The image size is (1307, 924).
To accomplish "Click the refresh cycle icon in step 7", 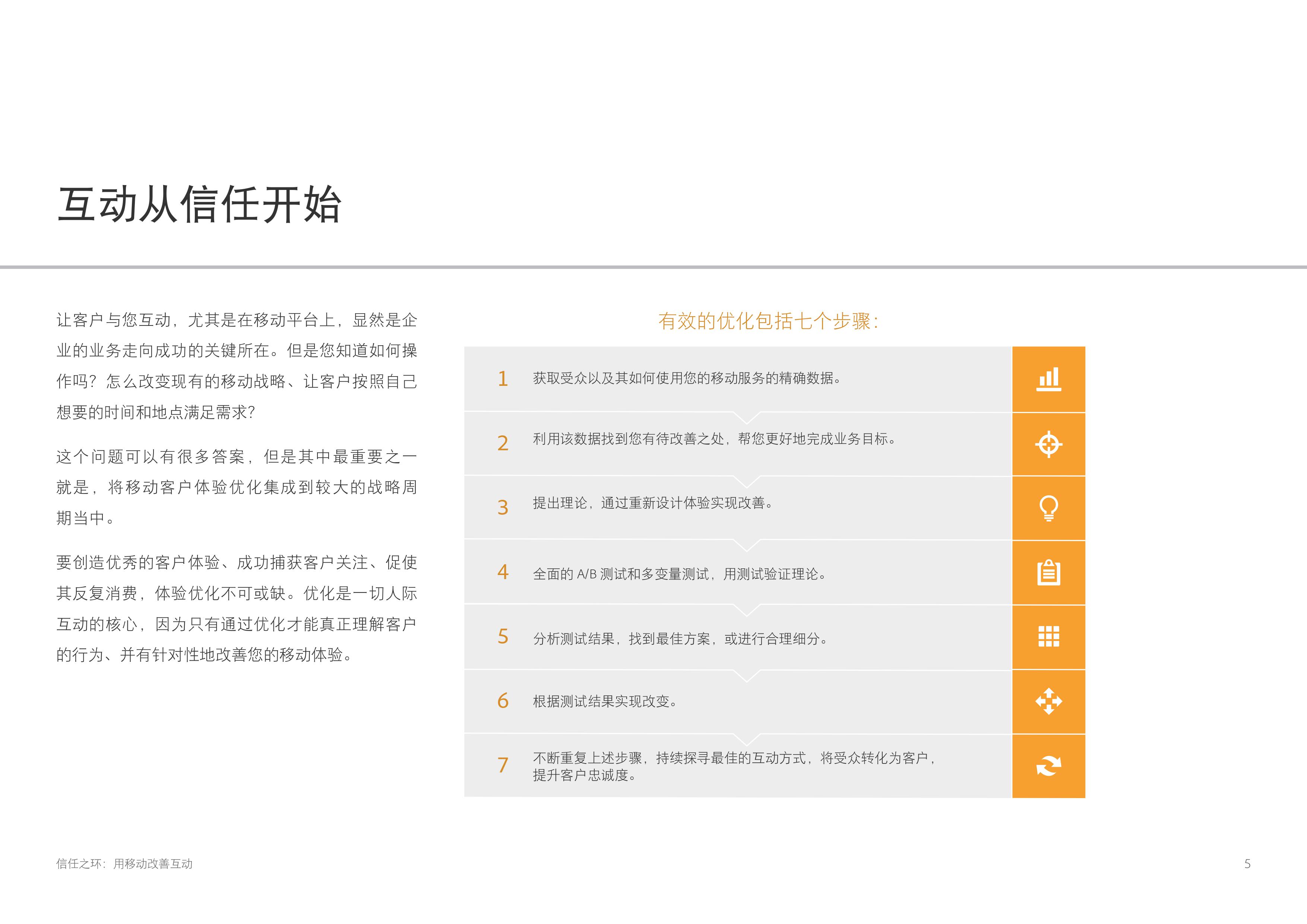I will click(1048, 766).
